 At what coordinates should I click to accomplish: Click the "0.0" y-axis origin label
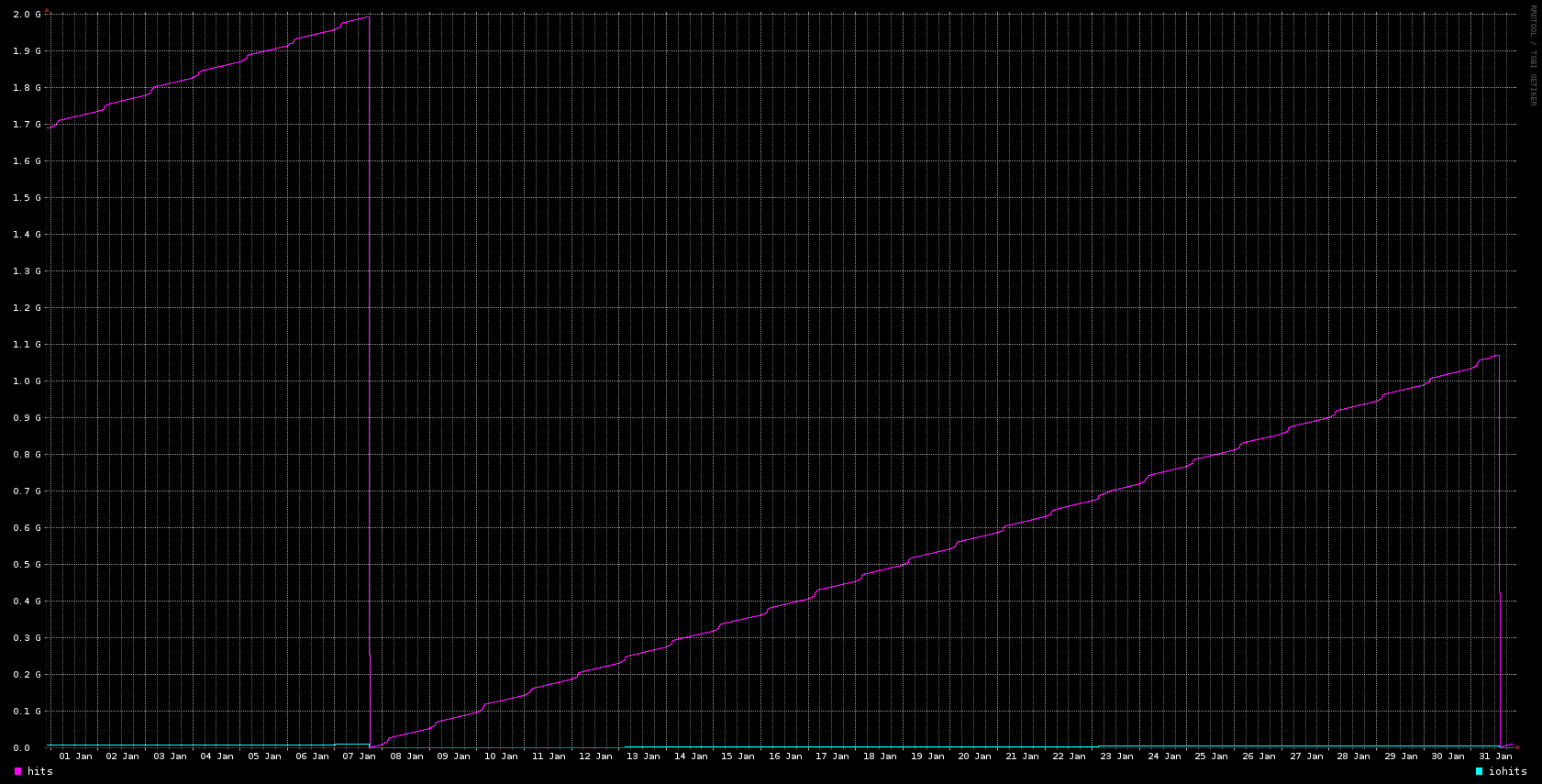pyautogui.click(x=21, y=748)
